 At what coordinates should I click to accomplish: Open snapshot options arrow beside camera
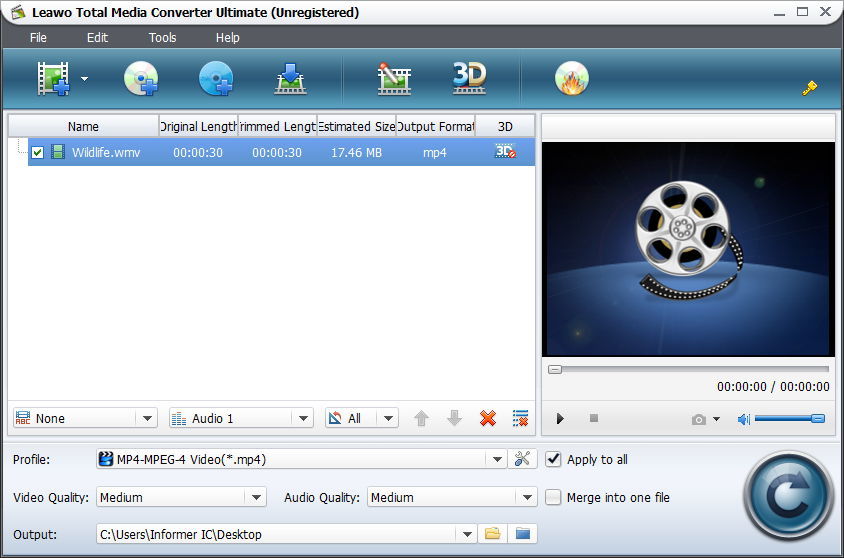tap(716, 419)
